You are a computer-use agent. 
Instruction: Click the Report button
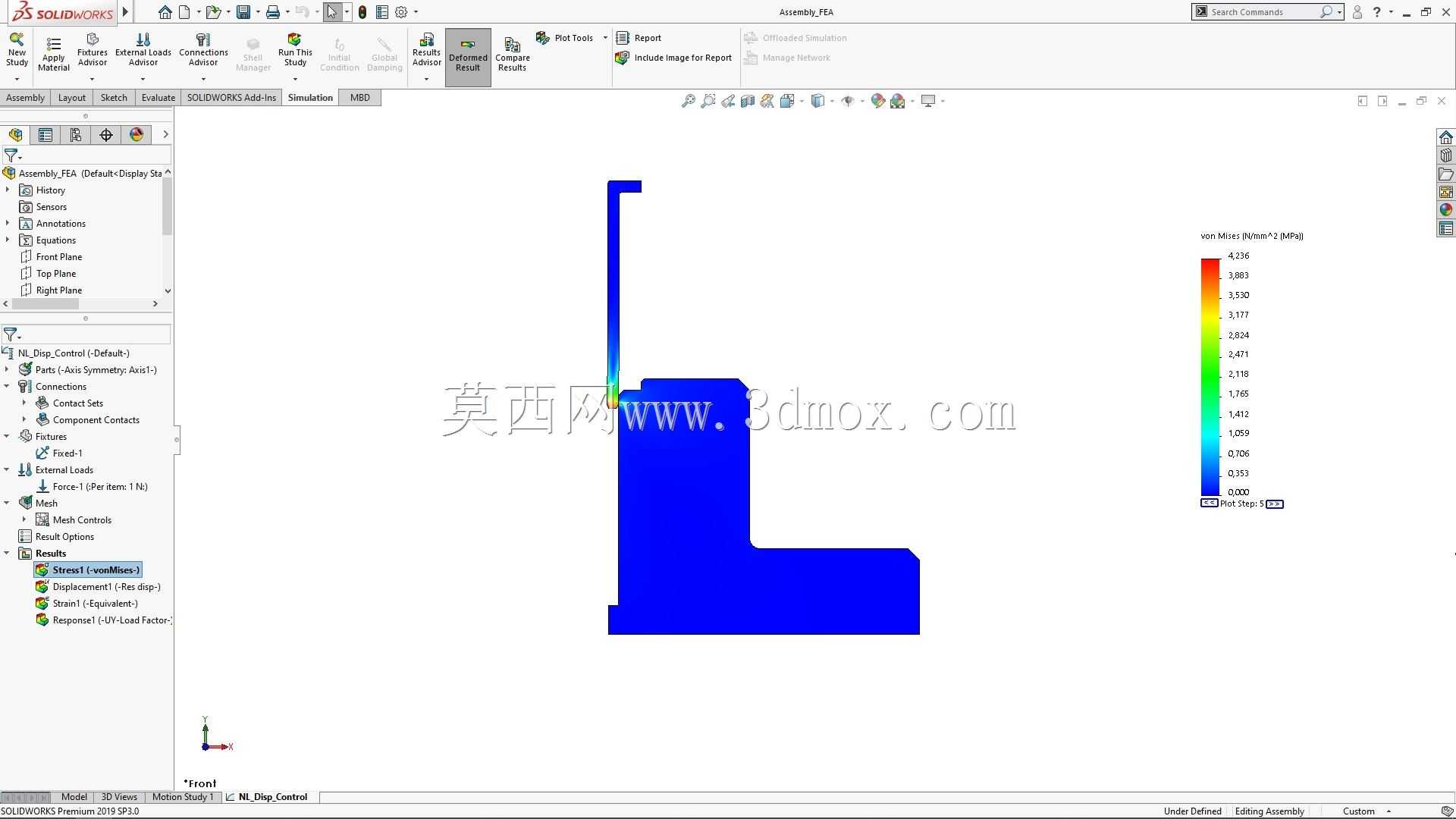(639, 38)
